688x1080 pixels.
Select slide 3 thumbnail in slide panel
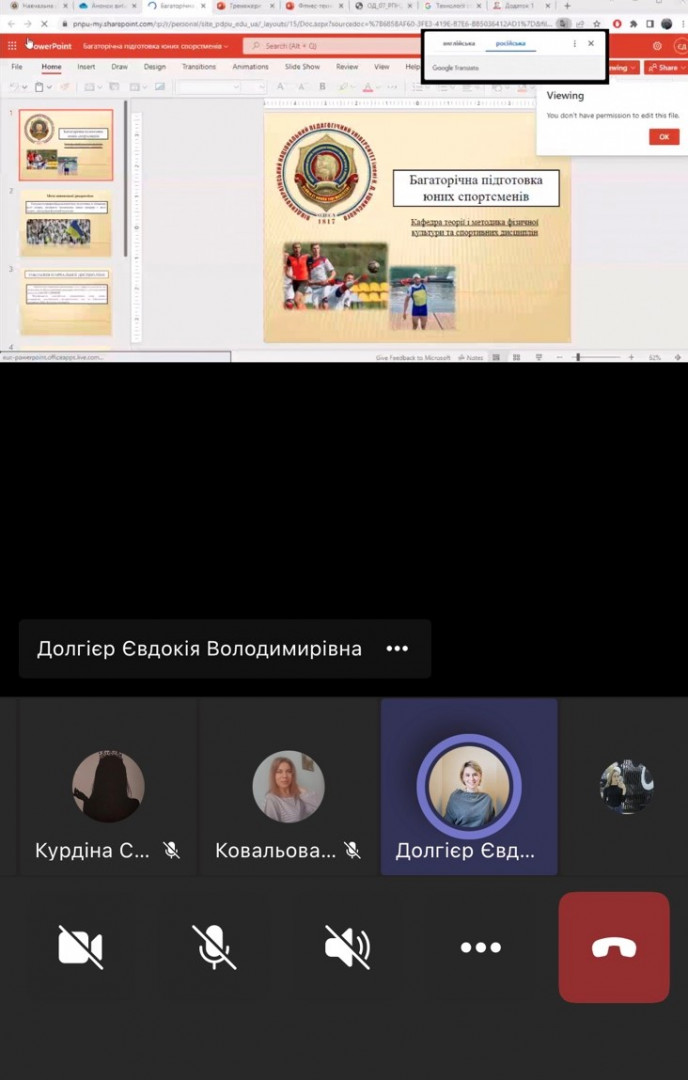coord(66,301)
